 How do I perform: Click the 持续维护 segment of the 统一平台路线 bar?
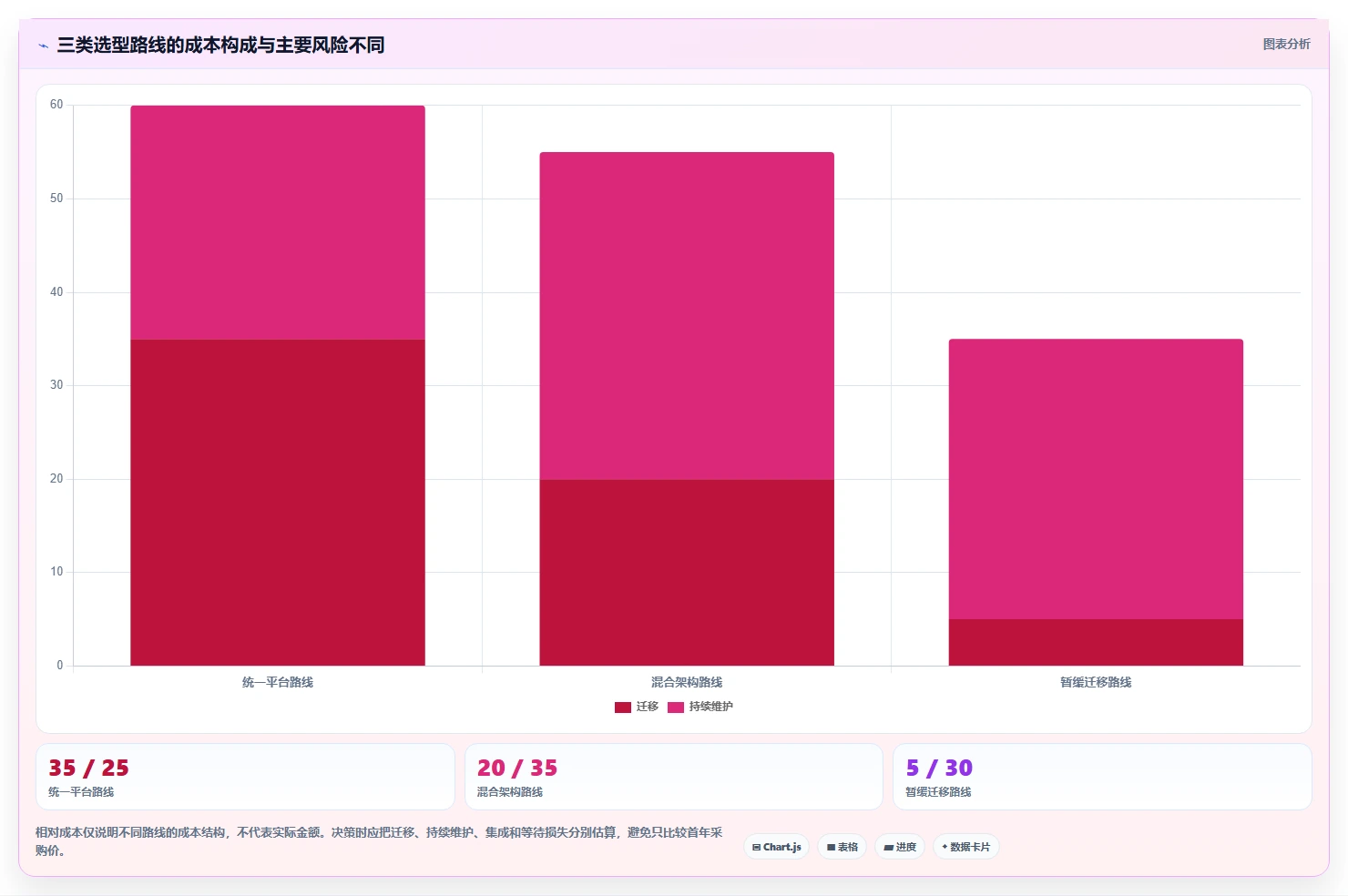278,222
